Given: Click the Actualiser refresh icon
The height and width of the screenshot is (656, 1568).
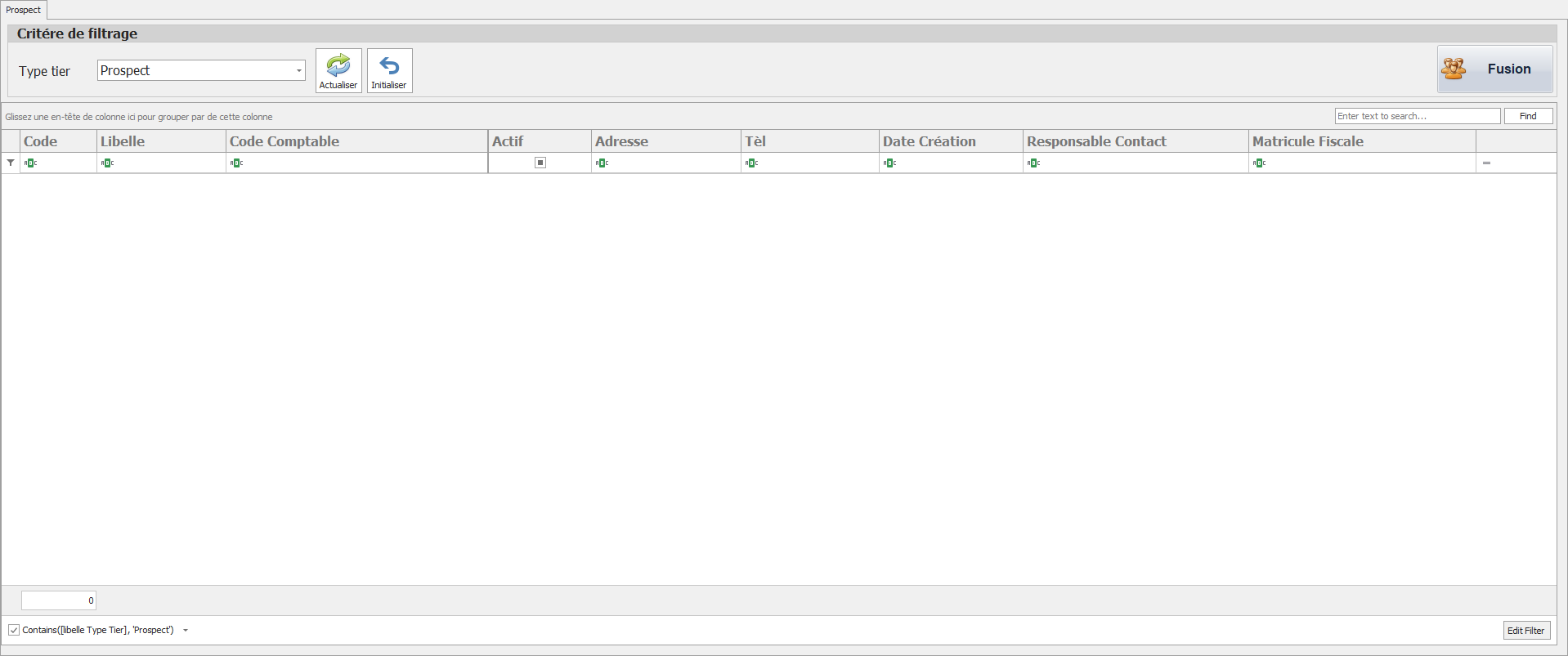Looking at the screenshot, I should (338, 65).
